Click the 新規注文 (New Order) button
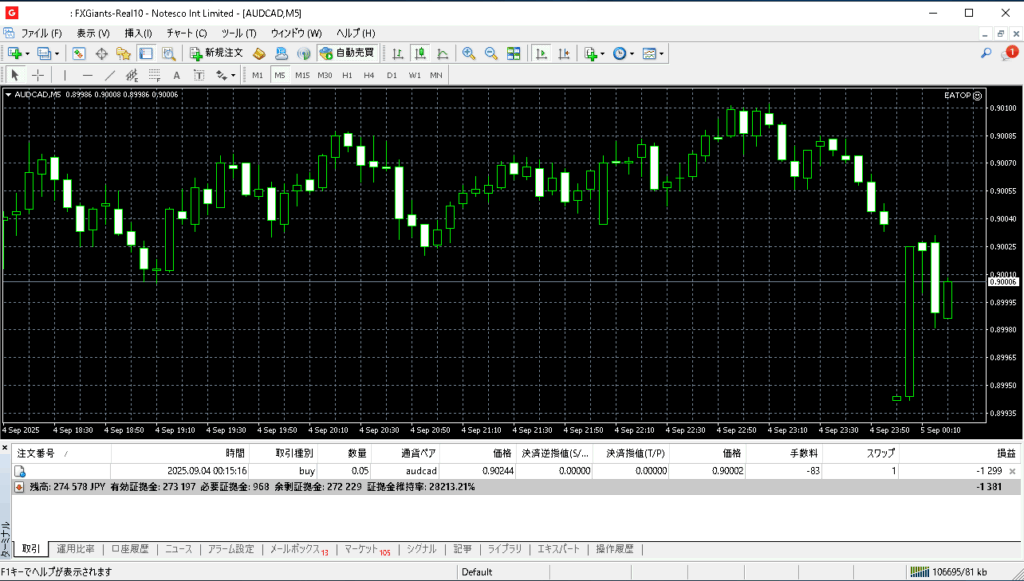Screen dimensions: 1024x581 [x=216, y=53]
